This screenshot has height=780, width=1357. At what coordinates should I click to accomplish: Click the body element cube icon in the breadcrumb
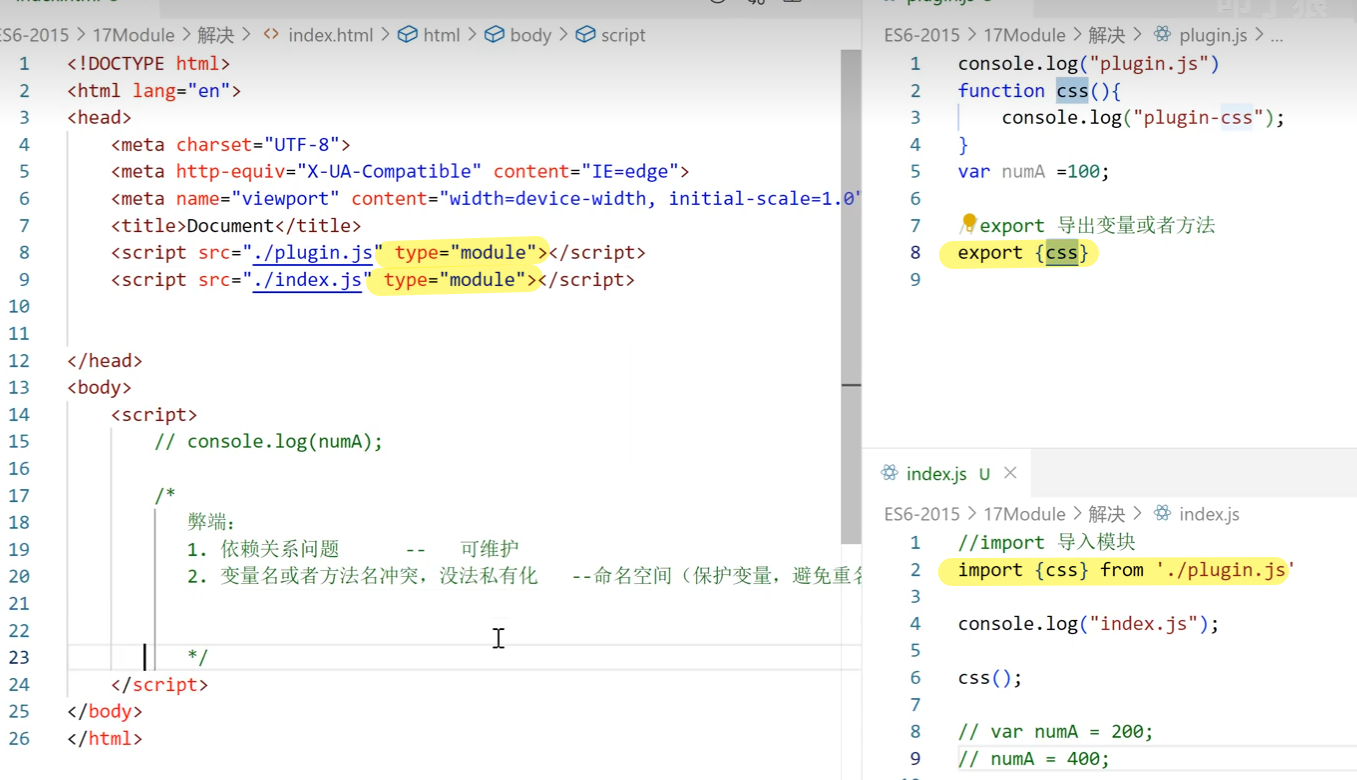click(494, 35)
